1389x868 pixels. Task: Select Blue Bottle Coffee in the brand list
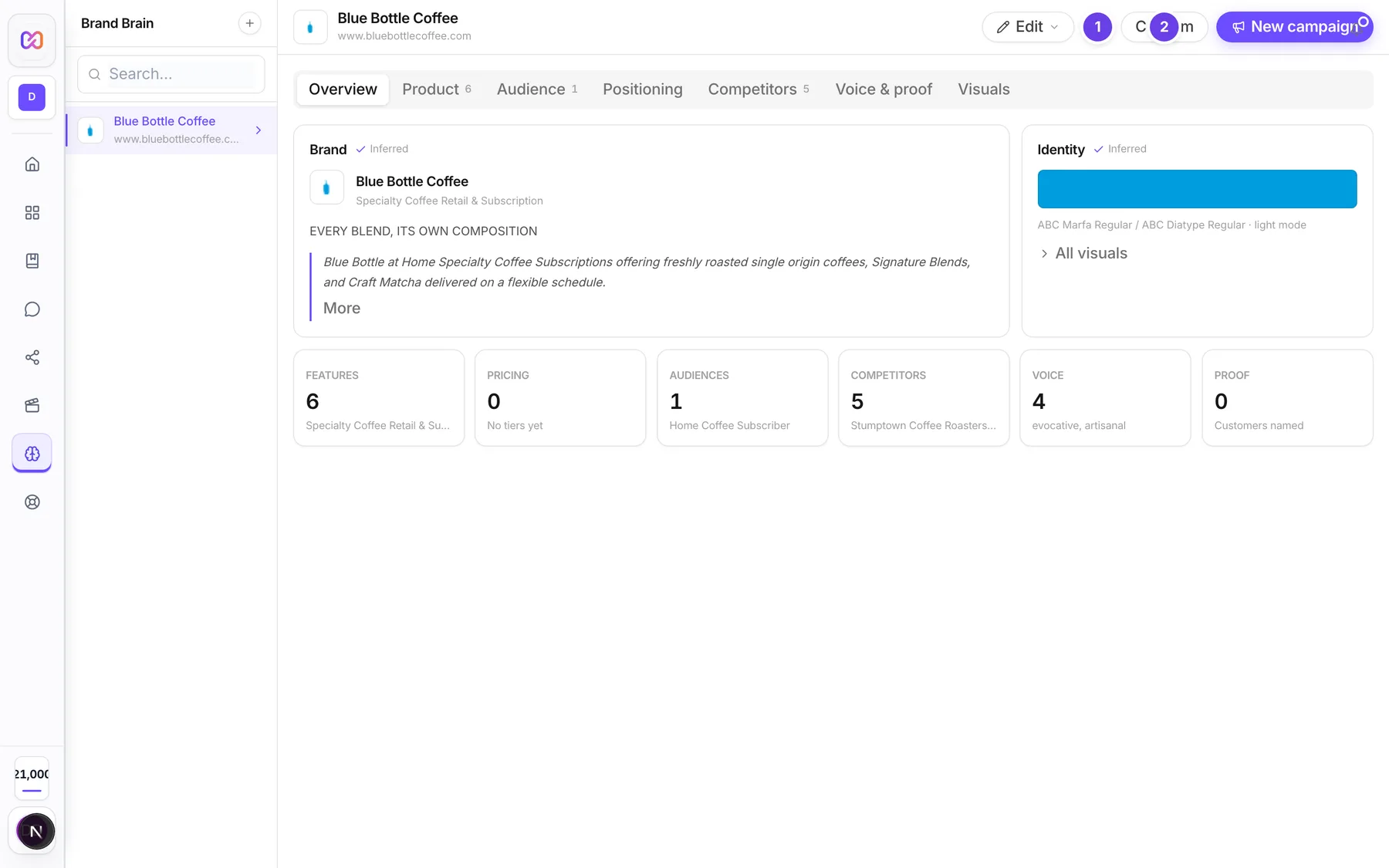coord(171,130)
